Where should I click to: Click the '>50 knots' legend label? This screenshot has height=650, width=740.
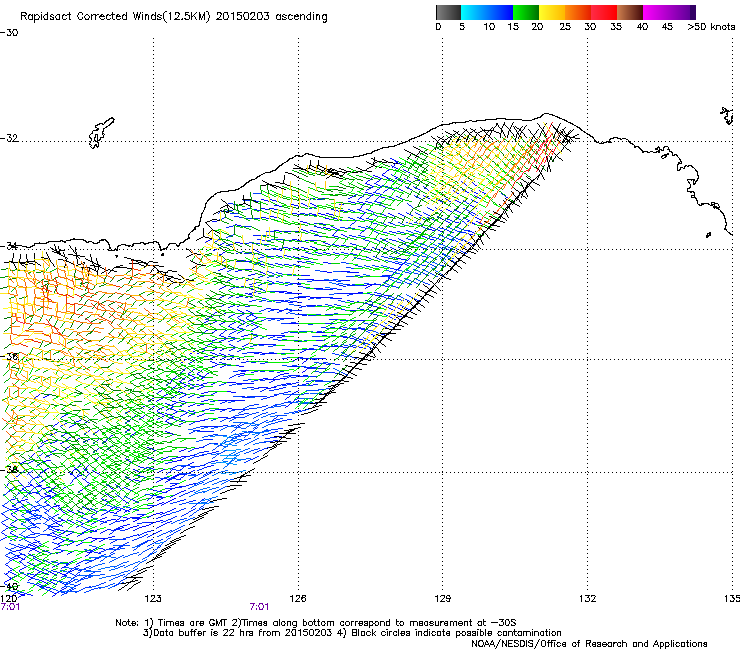coord(711,27)
